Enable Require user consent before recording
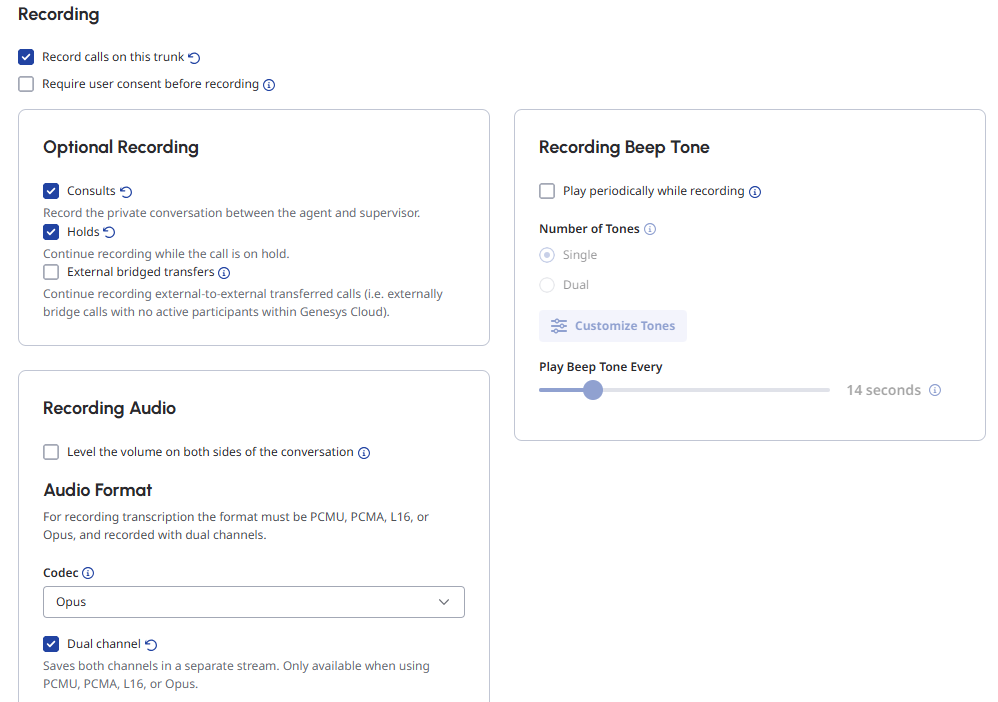 coord(26,84)
